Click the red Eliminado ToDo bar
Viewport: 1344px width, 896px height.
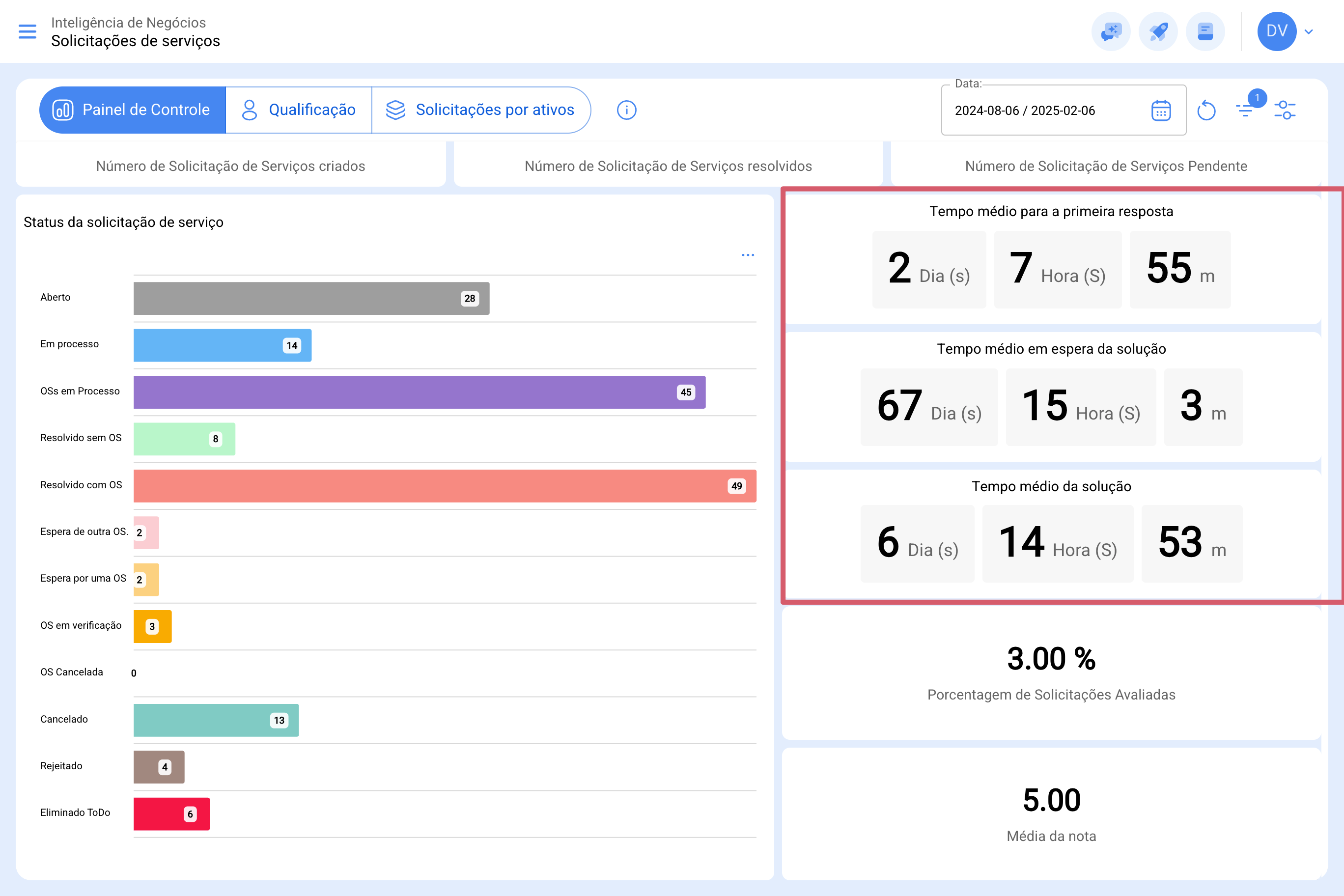pos(171,813)
